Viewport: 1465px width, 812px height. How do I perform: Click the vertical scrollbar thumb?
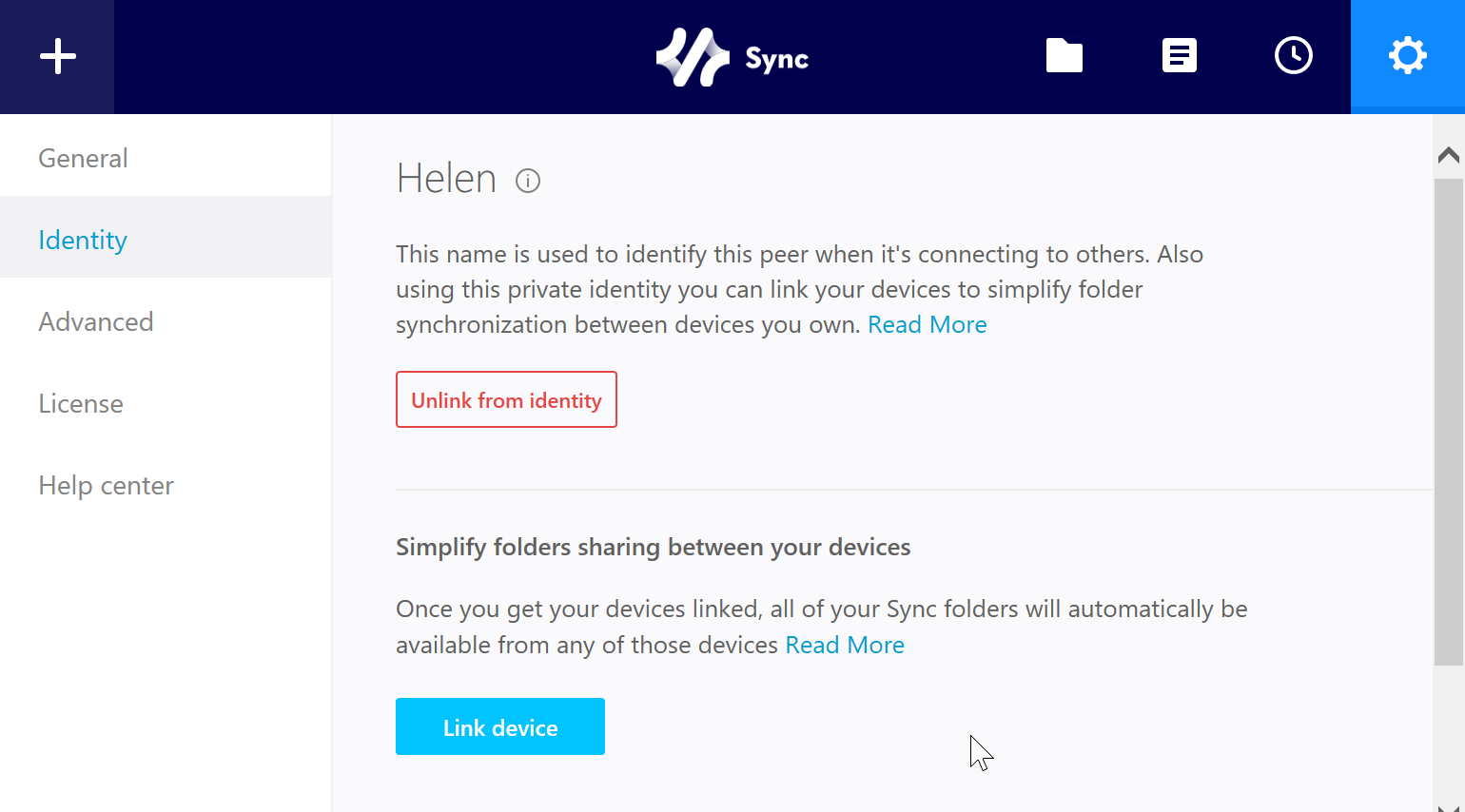pyautogui.click(x=1448, y=421)
